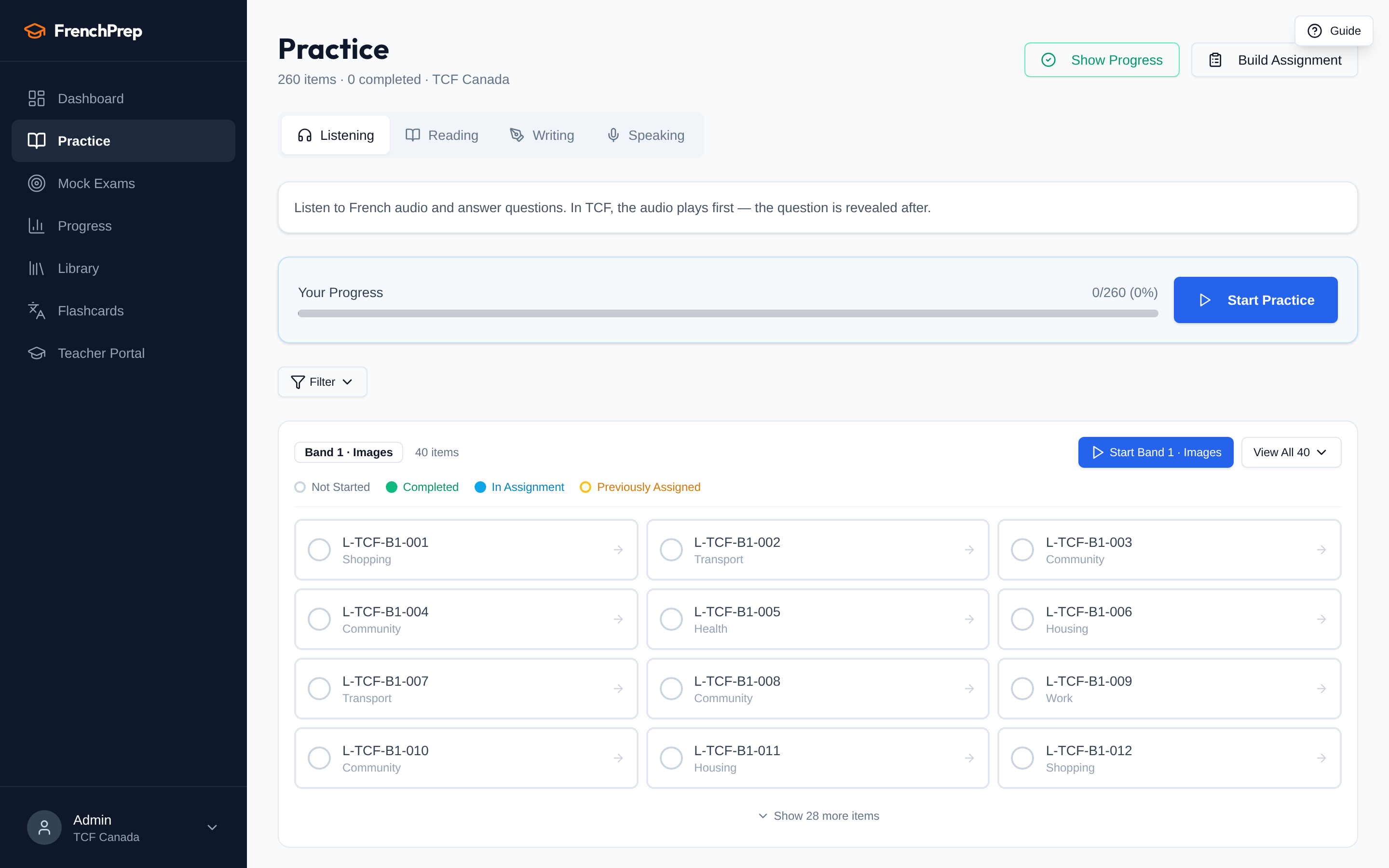Screen dimensions: 1389x868
Task: Expand the Admin account menu chevron
Action: (212, 827)
